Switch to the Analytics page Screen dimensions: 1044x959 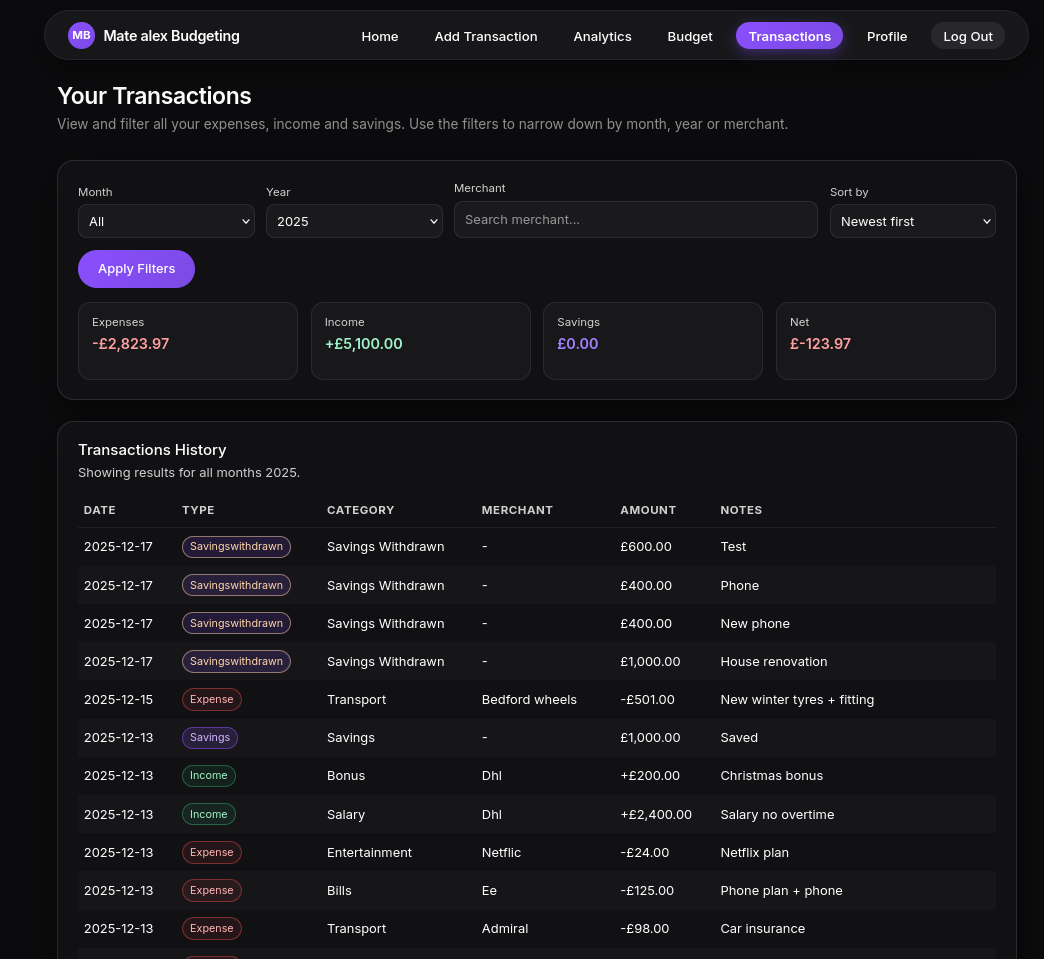602,36
